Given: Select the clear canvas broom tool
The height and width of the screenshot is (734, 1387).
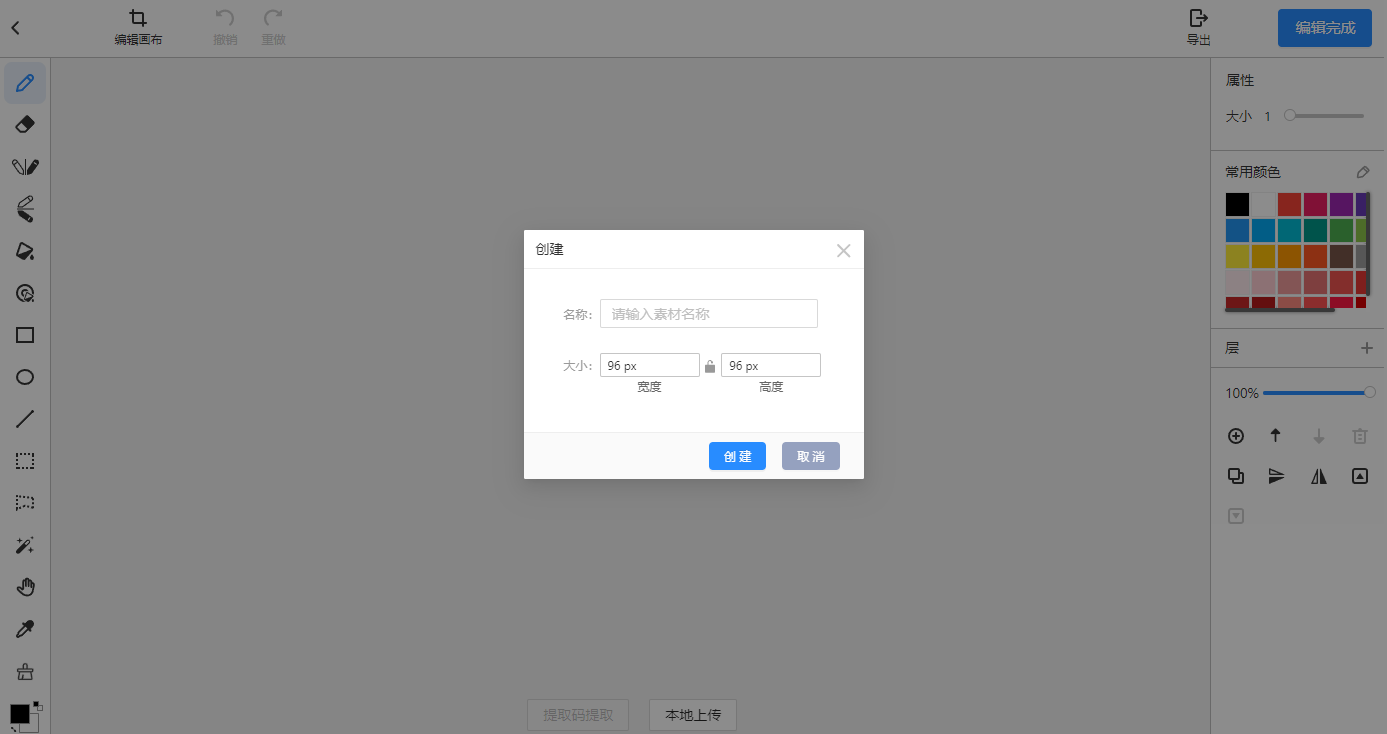Looking at the screenshot, I should (x=25, y=671).
